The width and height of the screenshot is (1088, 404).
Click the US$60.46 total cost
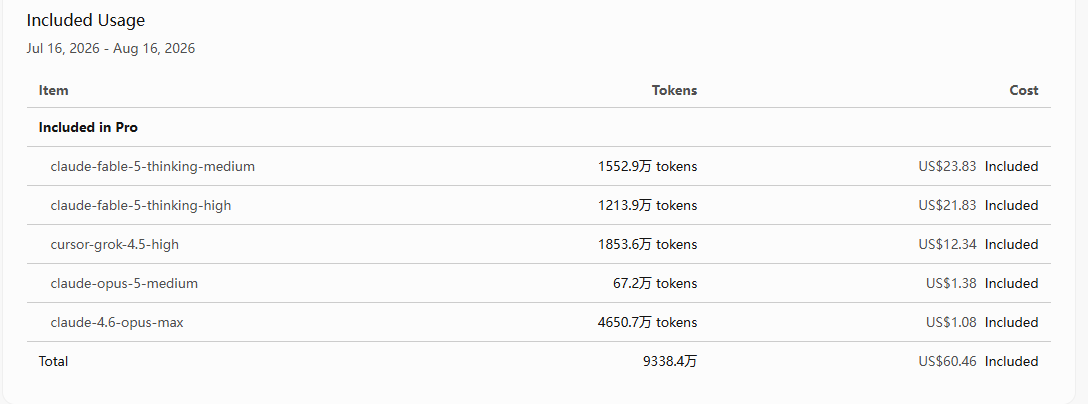947,361
